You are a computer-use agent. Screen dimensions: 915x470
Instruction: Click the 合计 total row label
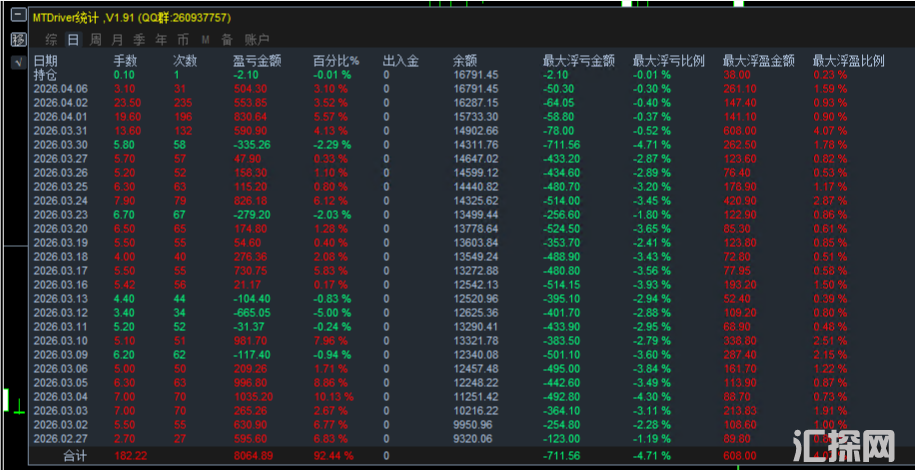point(75,455)
